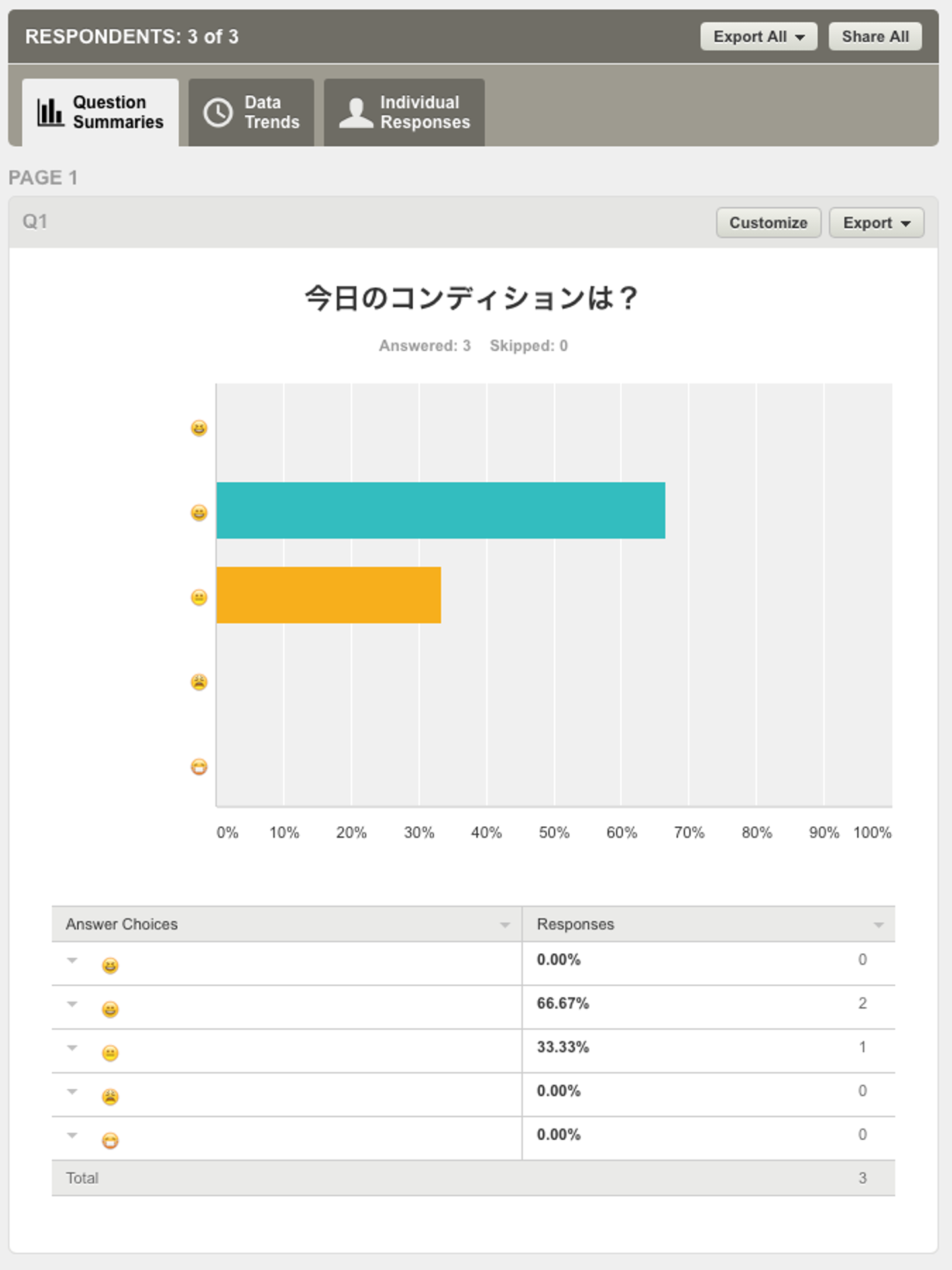Expand the arrow beside the 33.33% answer row
Screen dimensions: 952x1270
[73, 1048]
